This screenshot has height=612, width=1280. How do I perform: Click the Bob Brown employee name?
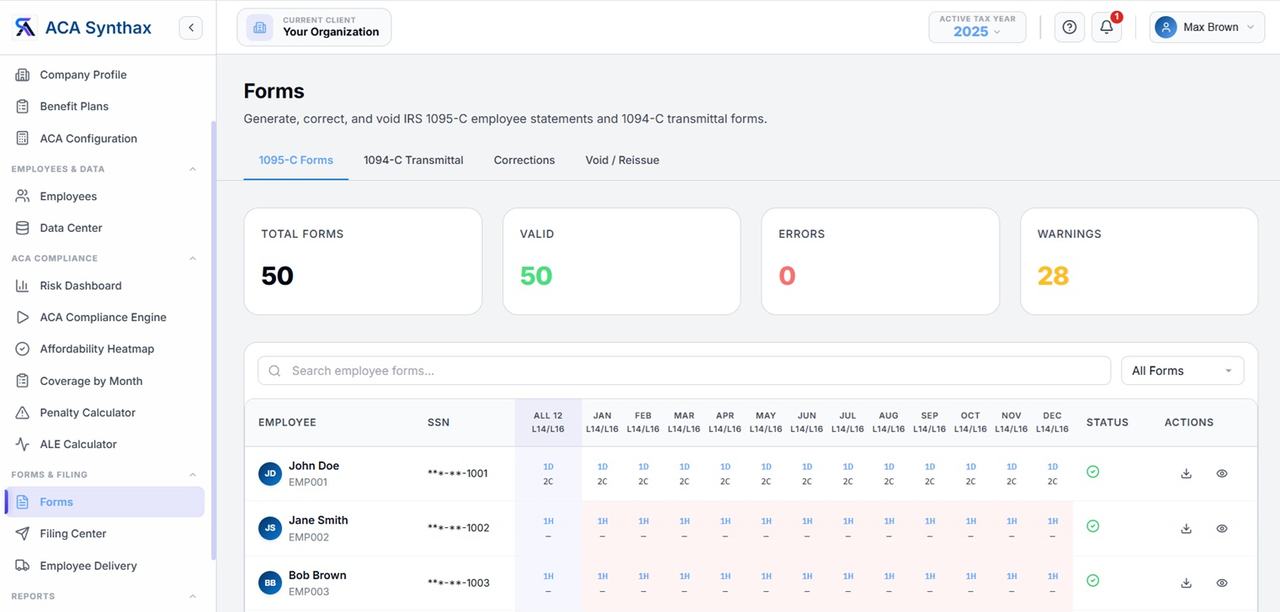coord(317,576)
